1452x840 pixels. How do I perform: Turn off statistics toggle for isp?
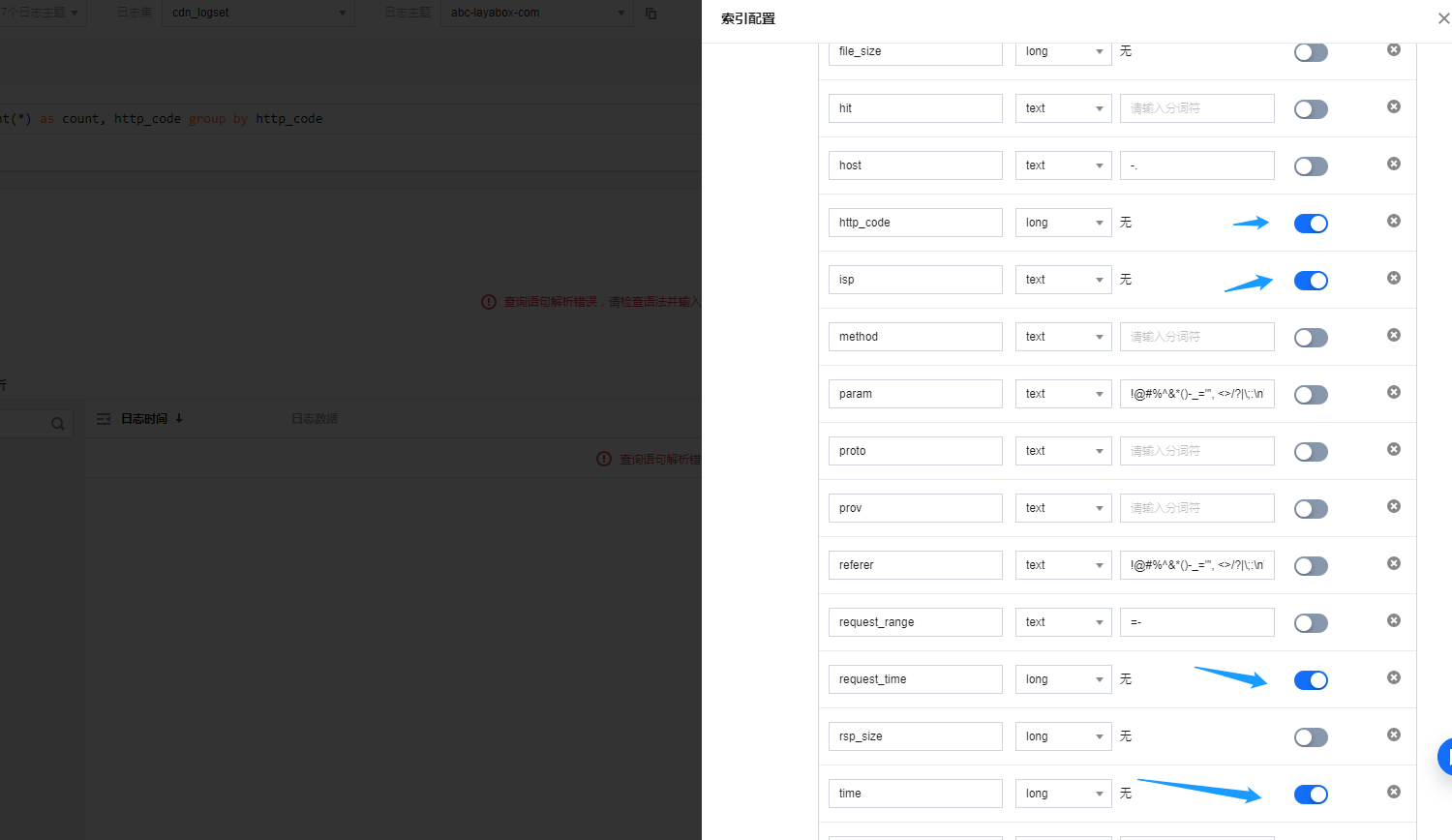coord(1311,281)
